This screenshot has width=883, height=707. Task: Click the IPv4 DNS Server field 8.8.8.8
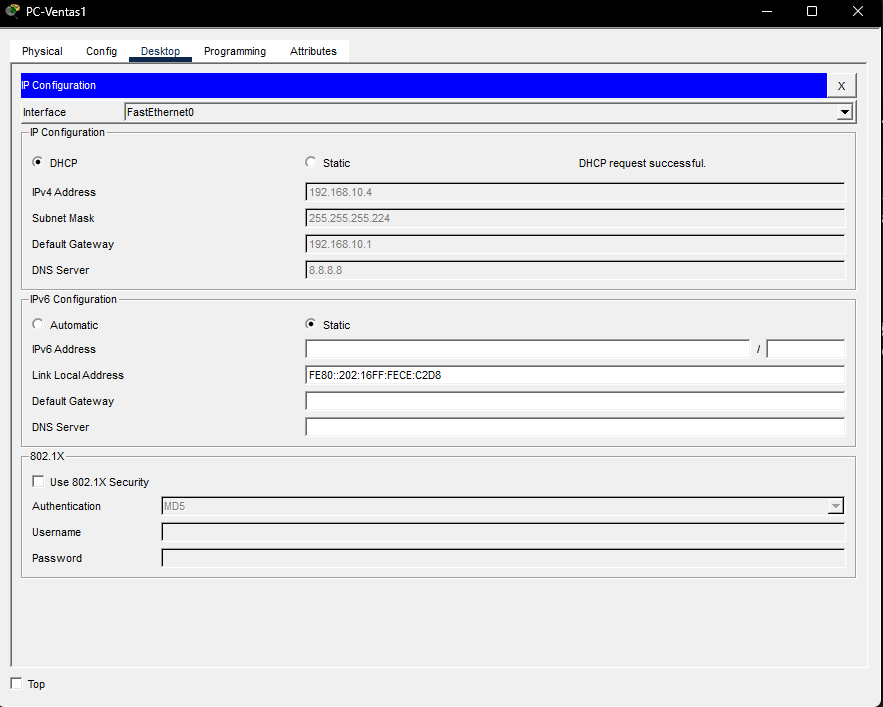[575, 270]
